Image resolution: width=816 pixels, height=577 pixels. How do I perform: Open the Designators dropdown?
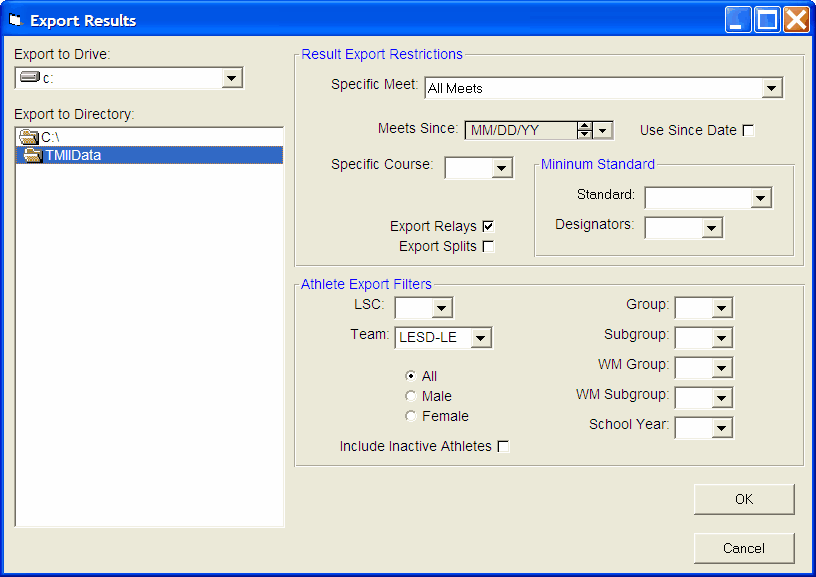pyautogui.click(x=711, y=229)
